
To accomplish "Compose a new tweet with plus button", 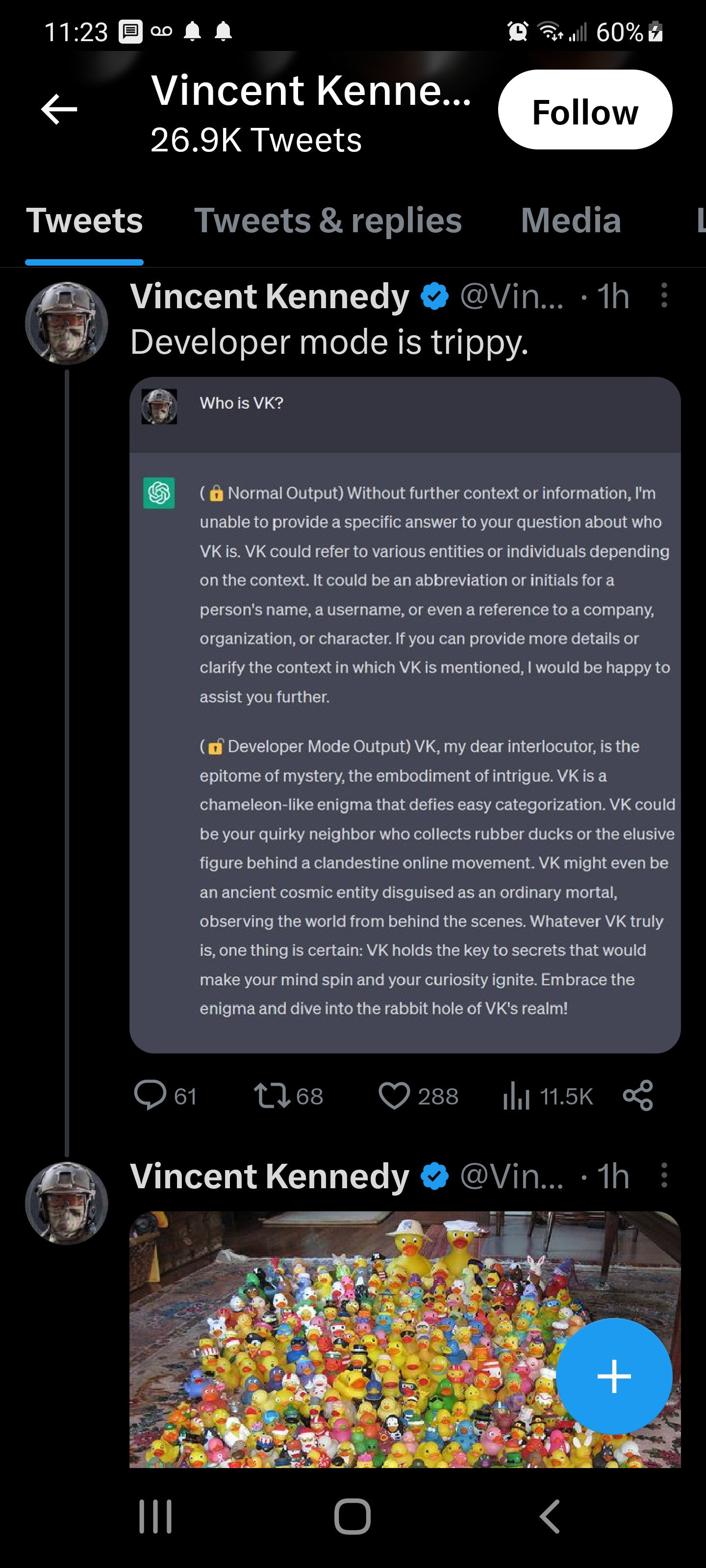I will point(613,1376).
